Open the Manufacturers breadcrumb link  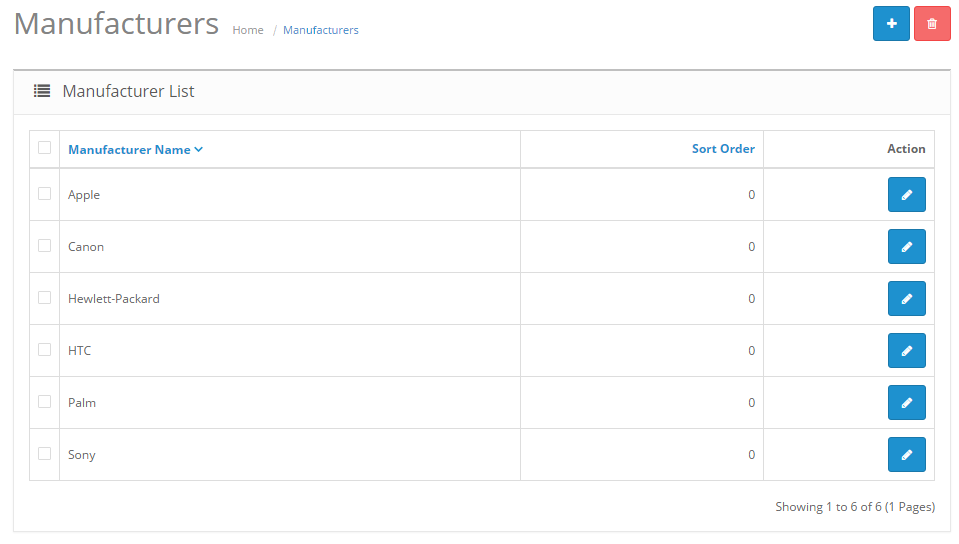(320, 30)
